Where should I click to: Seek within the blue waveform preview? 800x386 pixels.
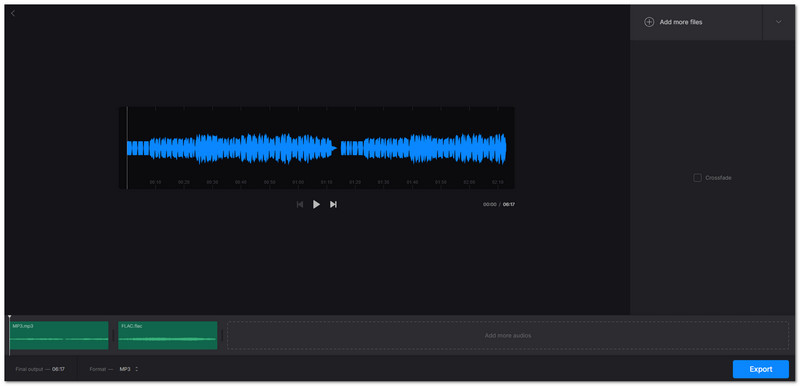(316, 148)
